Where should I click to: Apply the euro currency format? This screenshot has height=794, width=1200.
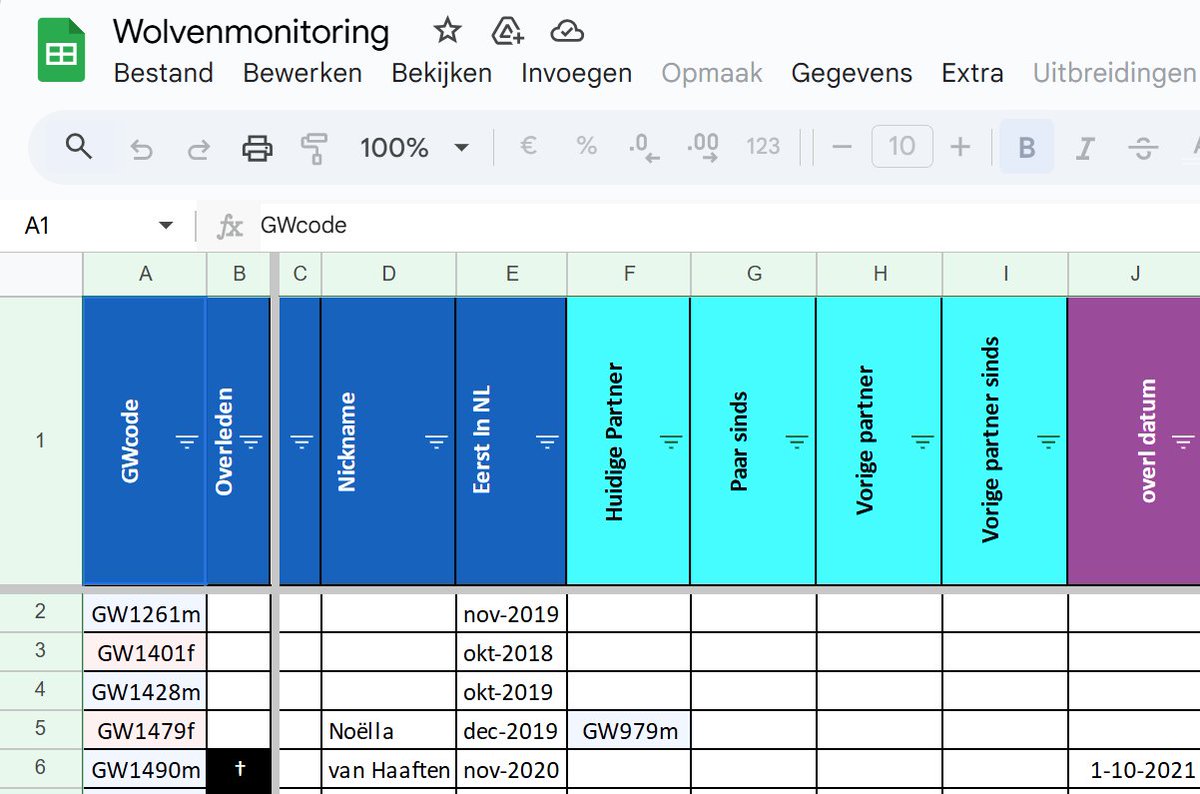[x=529, y=147]
